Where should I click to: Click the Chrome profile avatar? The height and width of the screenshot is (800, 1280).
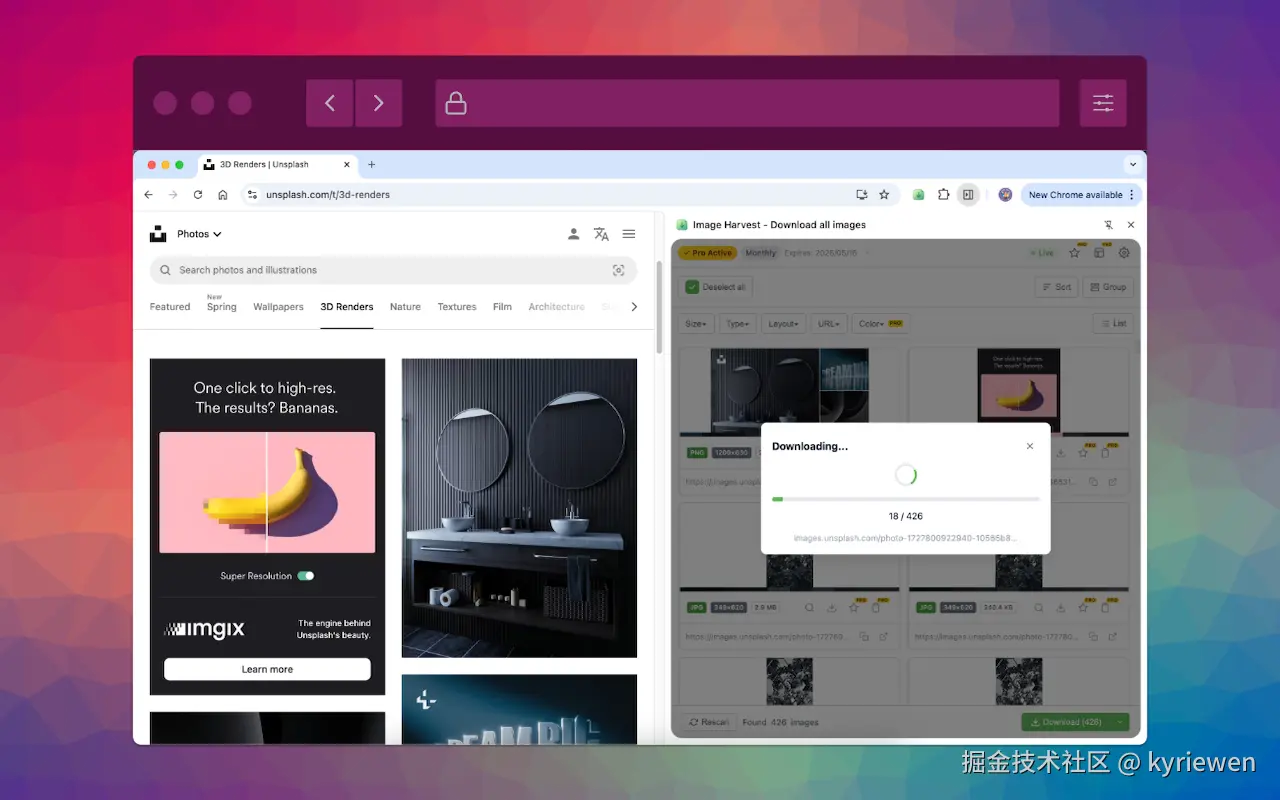coord(1005,195)
